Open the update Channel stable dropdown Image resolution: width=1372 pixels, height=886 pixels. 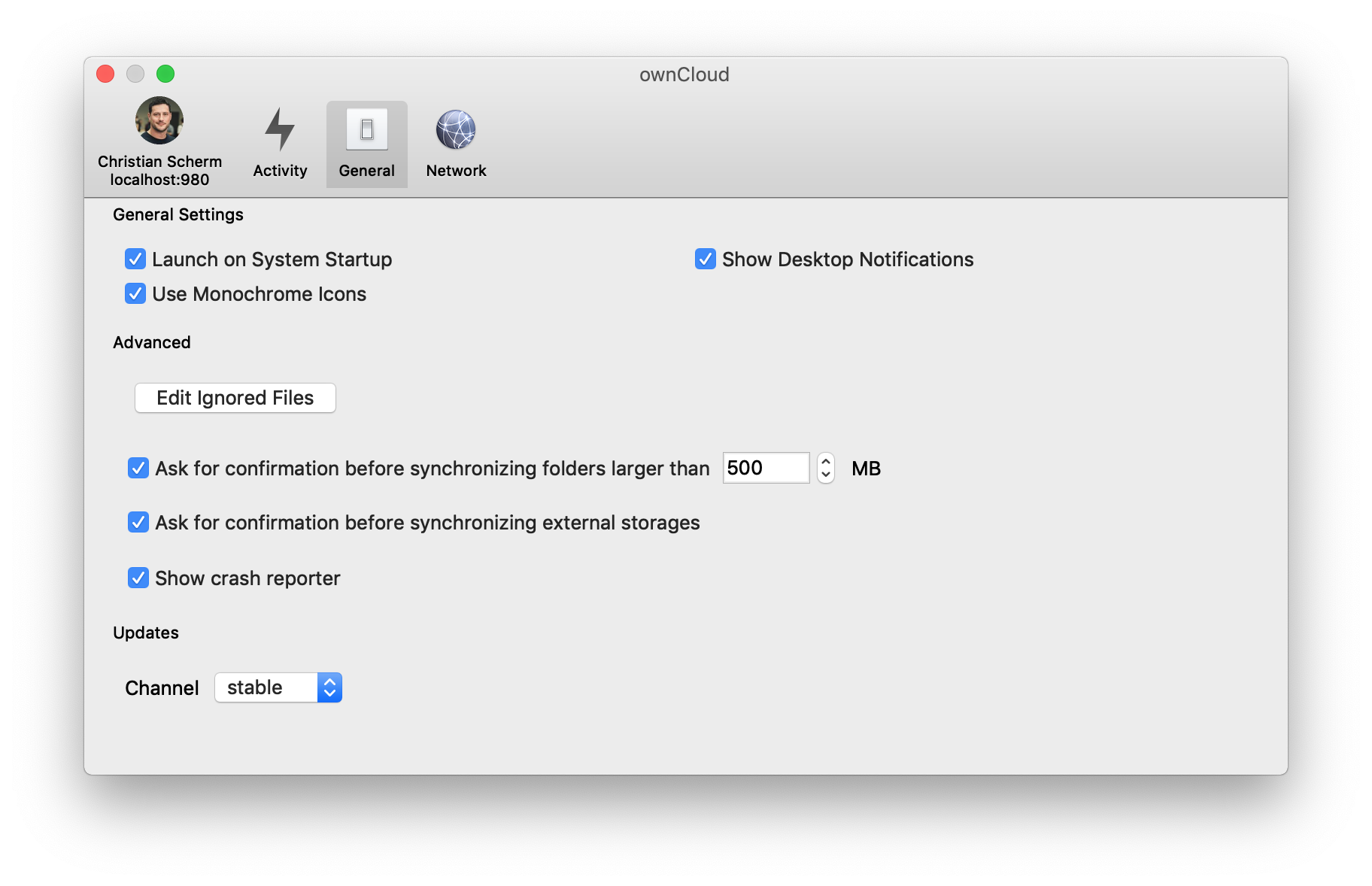pos(278,687)
